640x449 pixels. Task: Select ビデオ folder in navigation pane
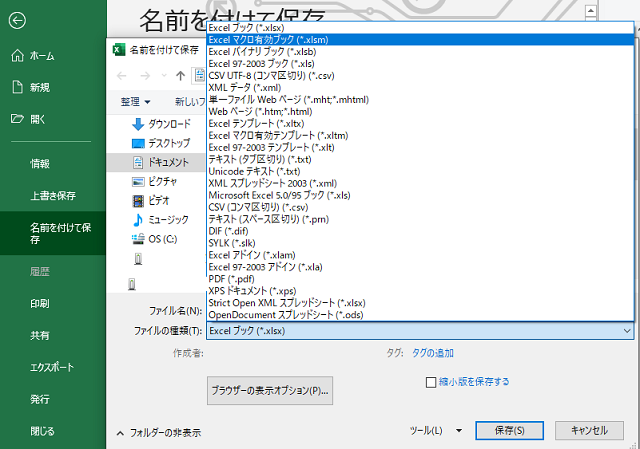coord(159,201)
